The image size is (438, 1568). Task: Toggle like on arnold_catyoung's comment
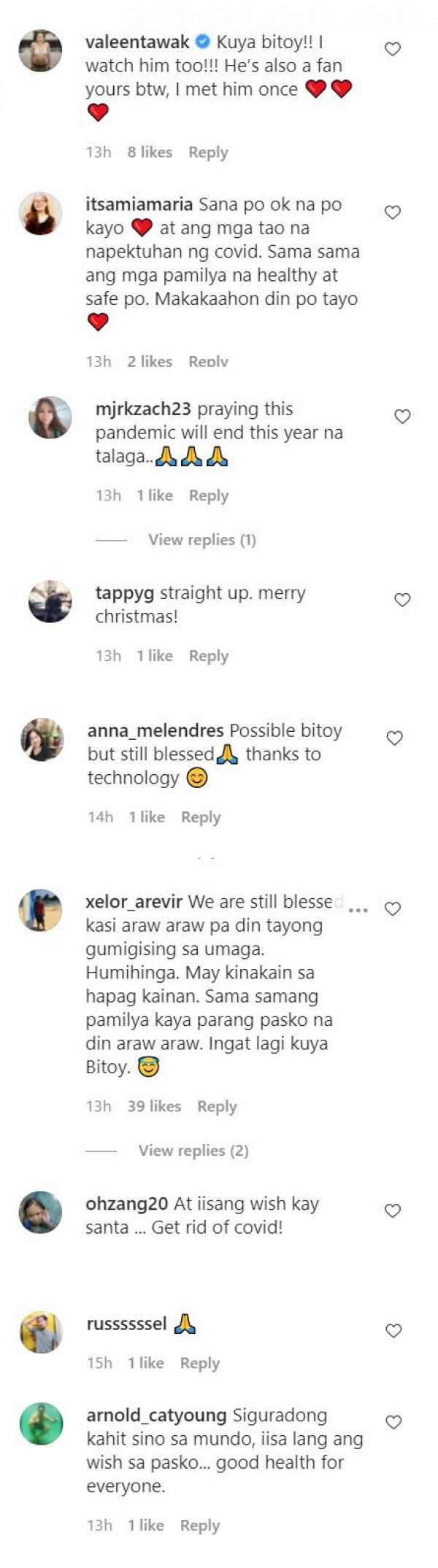tap(393, 1422)
